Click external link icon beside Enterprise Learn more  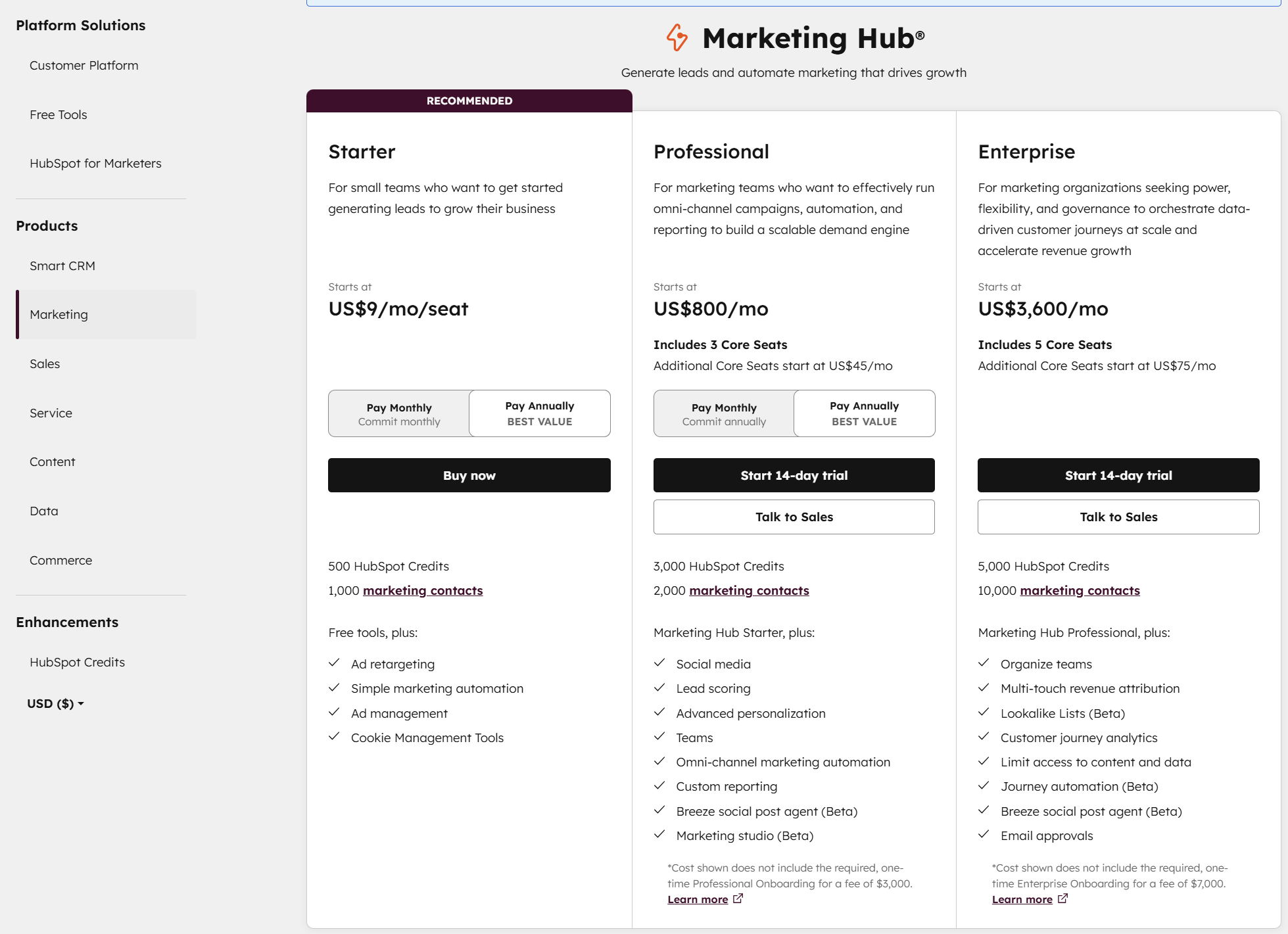[1063, 899]
